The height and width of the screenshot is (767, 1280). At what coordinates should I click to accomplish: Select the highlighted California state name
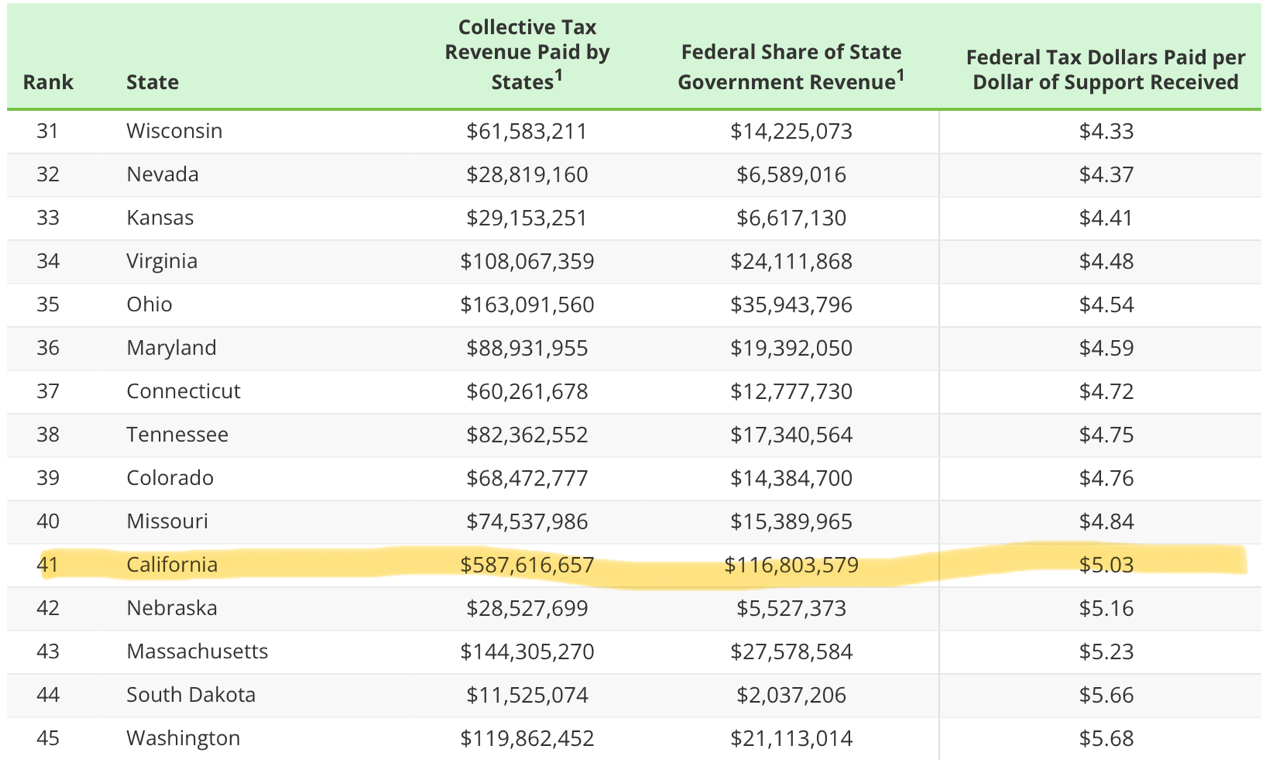click(171, 565)
